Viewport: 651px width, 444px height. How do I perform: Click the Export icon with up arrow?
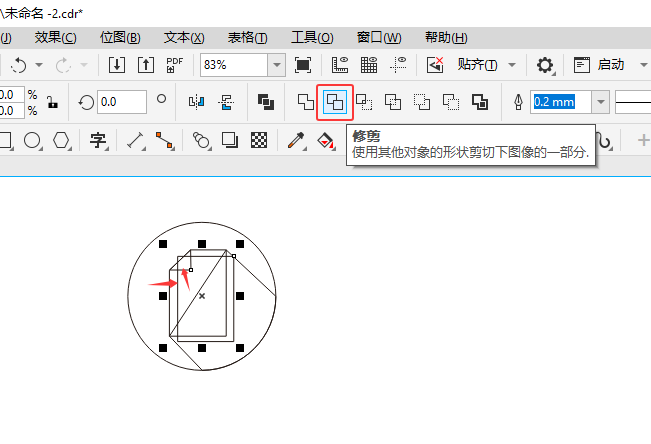(146, 65)
